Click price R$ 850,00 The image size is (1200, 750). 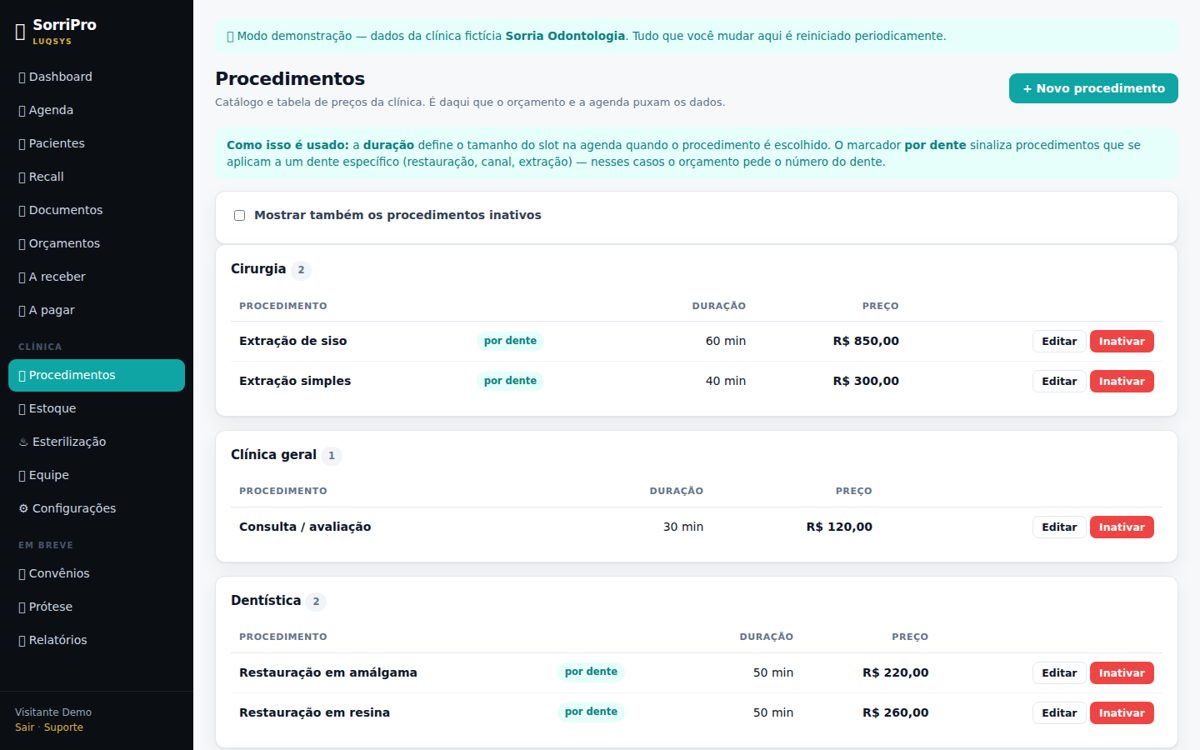coord(866,341)
